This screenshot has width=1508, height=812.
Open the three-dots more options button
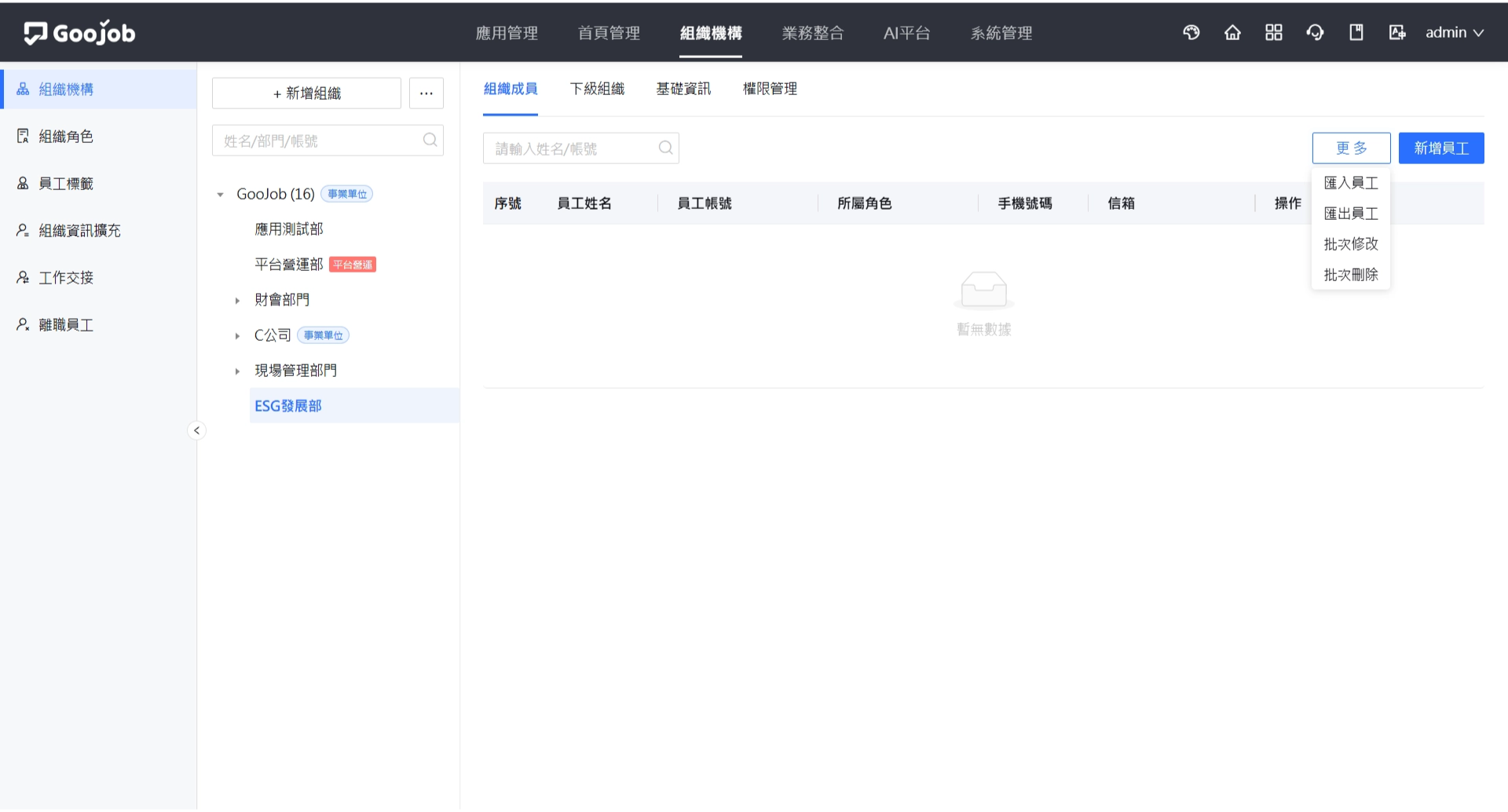tap(426, 93)
